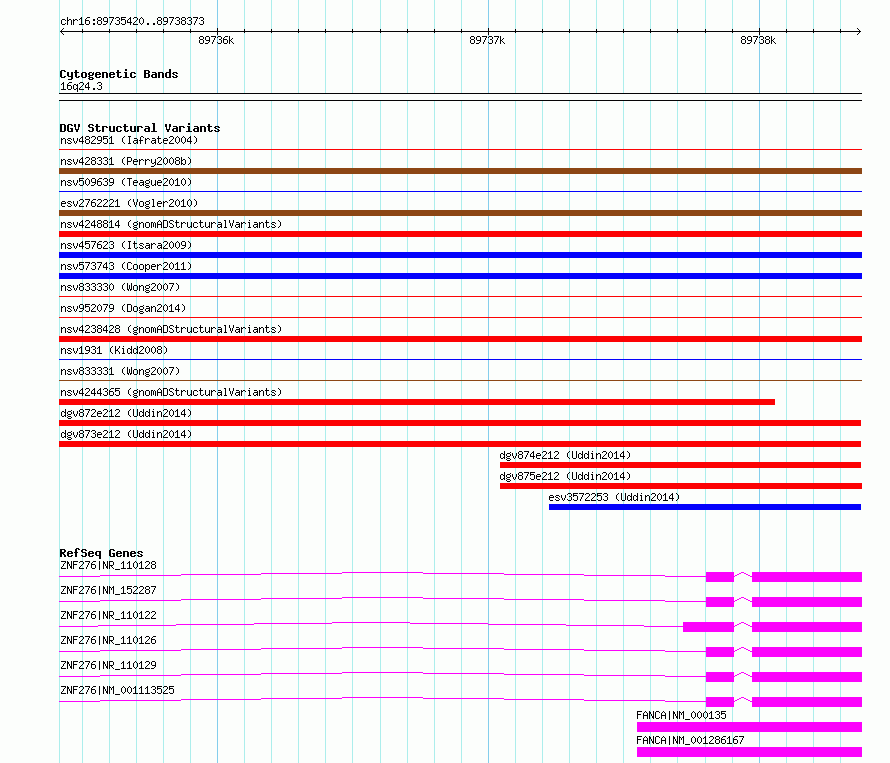Click the nsv4238428 gnomAD variant red bar
Screen dimensions: 890x763
pos(460,339)
